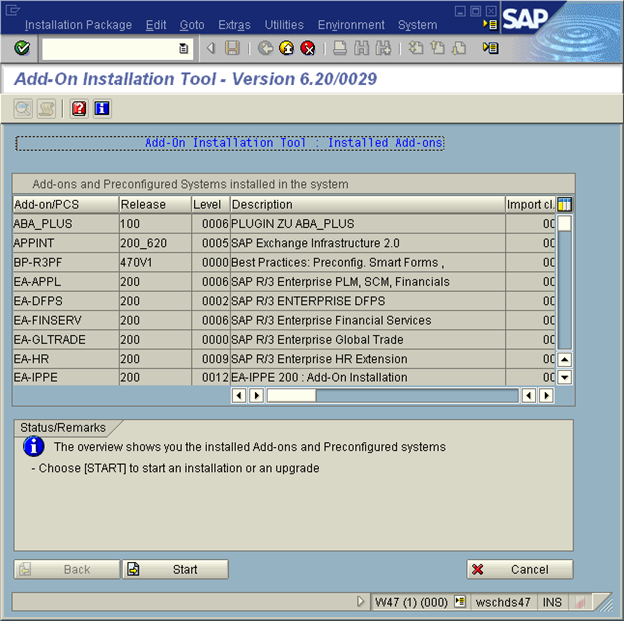Open the Installation Package menu
This screenshot has width=624, height=621.
tap(78, 25)
